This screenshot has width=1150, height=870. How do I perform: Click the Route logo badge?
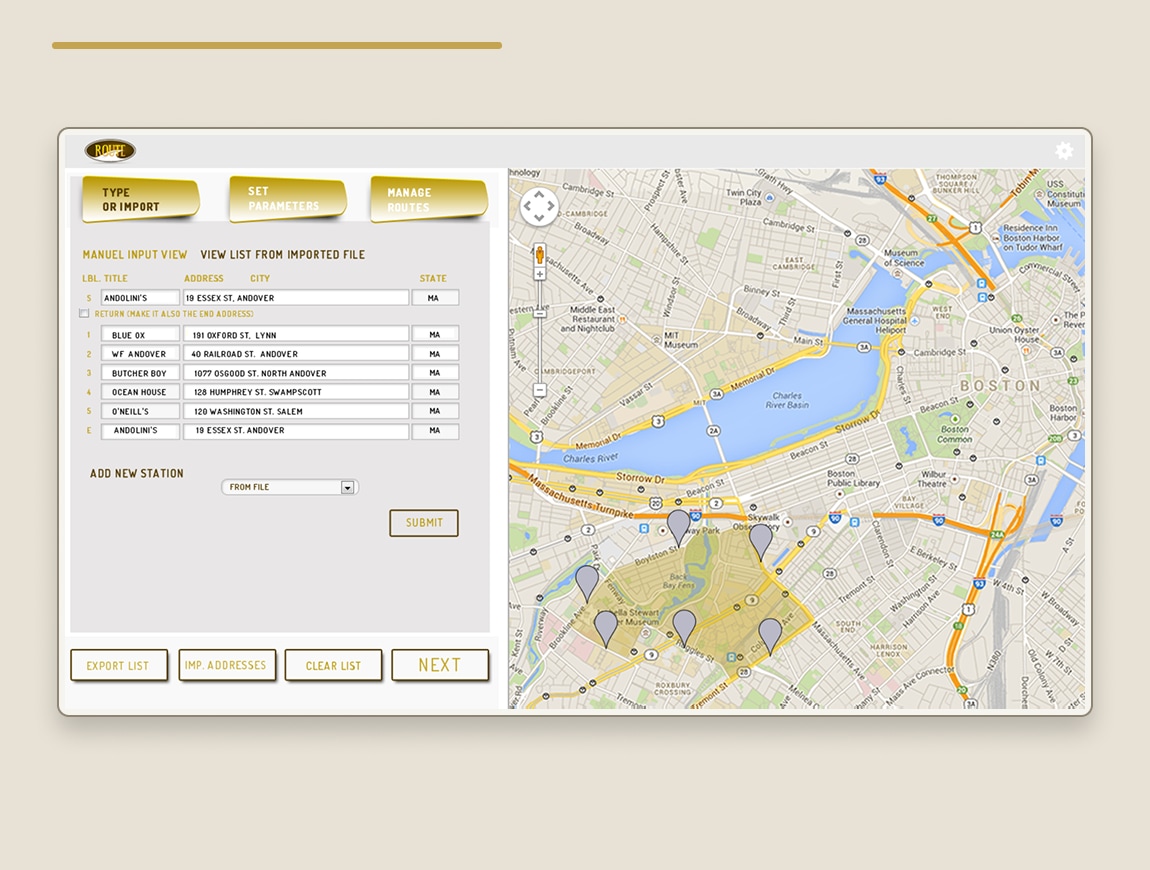point(110,150)
